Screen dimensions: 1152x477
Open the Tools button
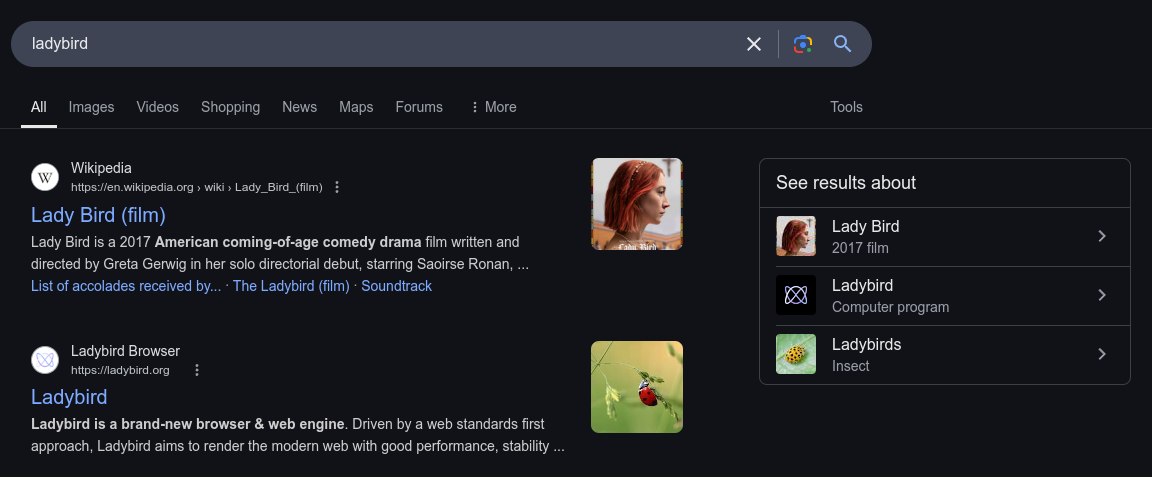pos(846,107)
